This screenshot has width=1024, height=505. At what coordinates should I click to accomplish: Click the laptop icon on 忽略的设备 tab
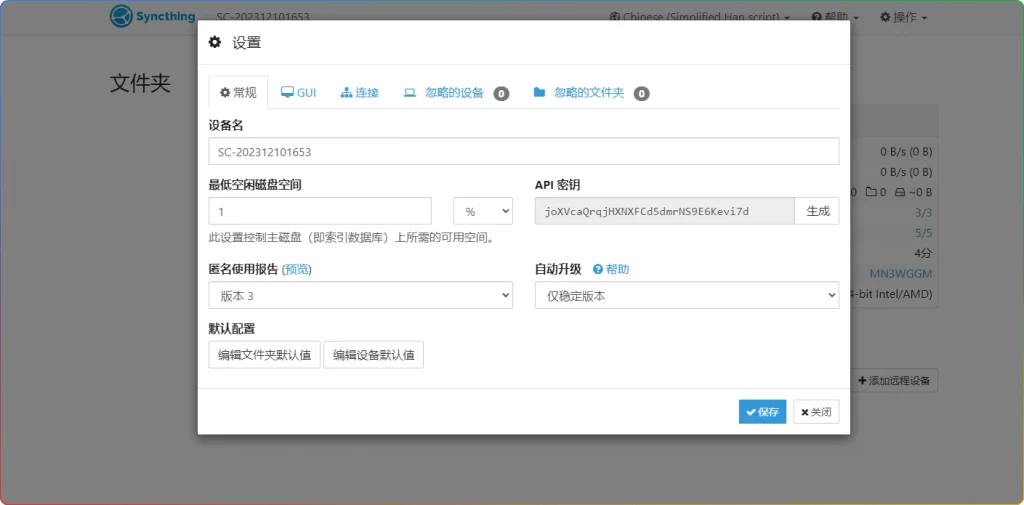pyautogui.click(x=409, y=93)
